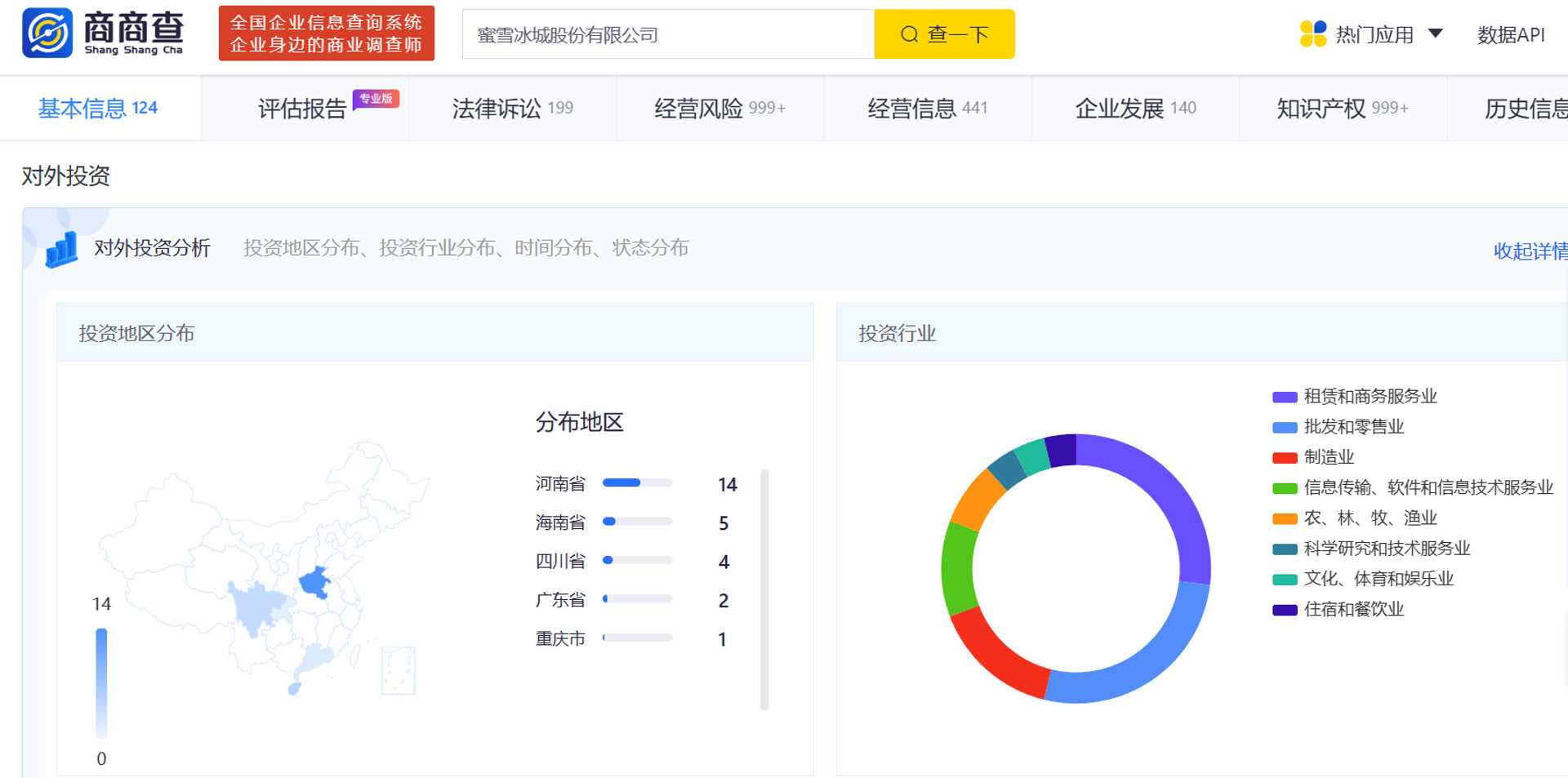Click the red 全国企业信息查询系统 banner
The width and height of the screenshot is (1568, 778).
[x=327, y=33]
